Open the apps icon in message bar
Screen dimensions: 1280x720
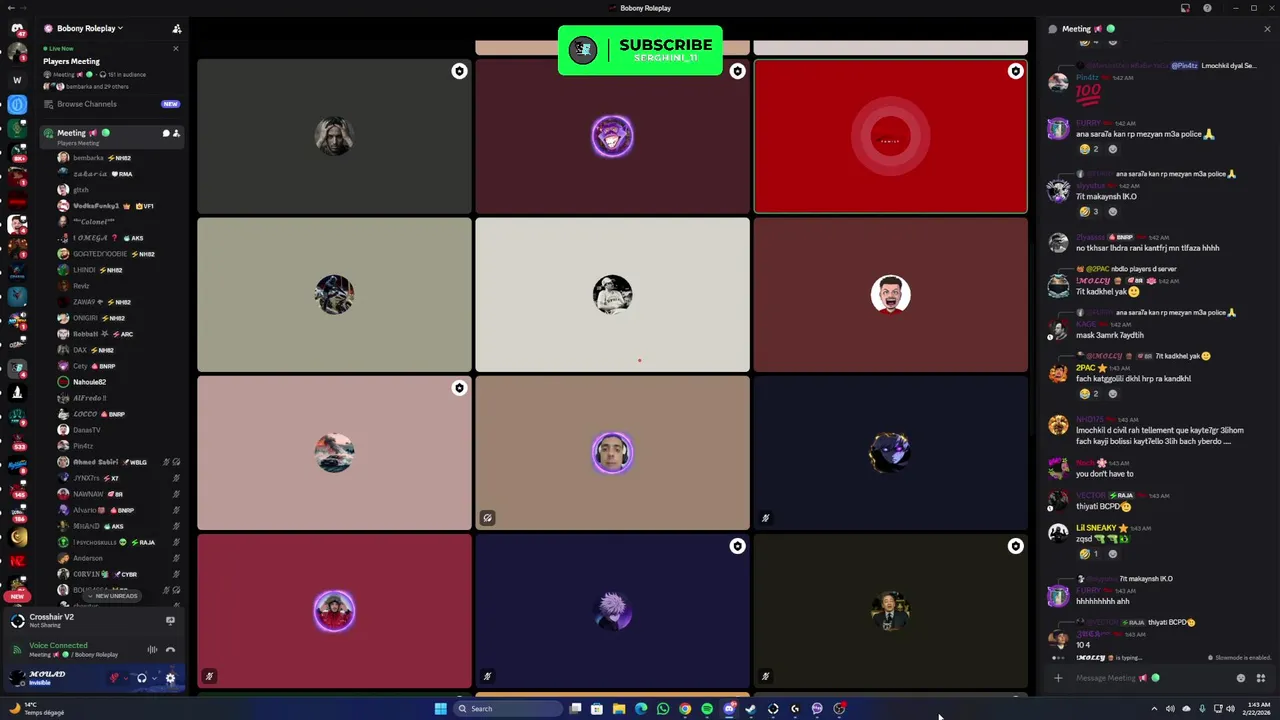point(1260,678)
